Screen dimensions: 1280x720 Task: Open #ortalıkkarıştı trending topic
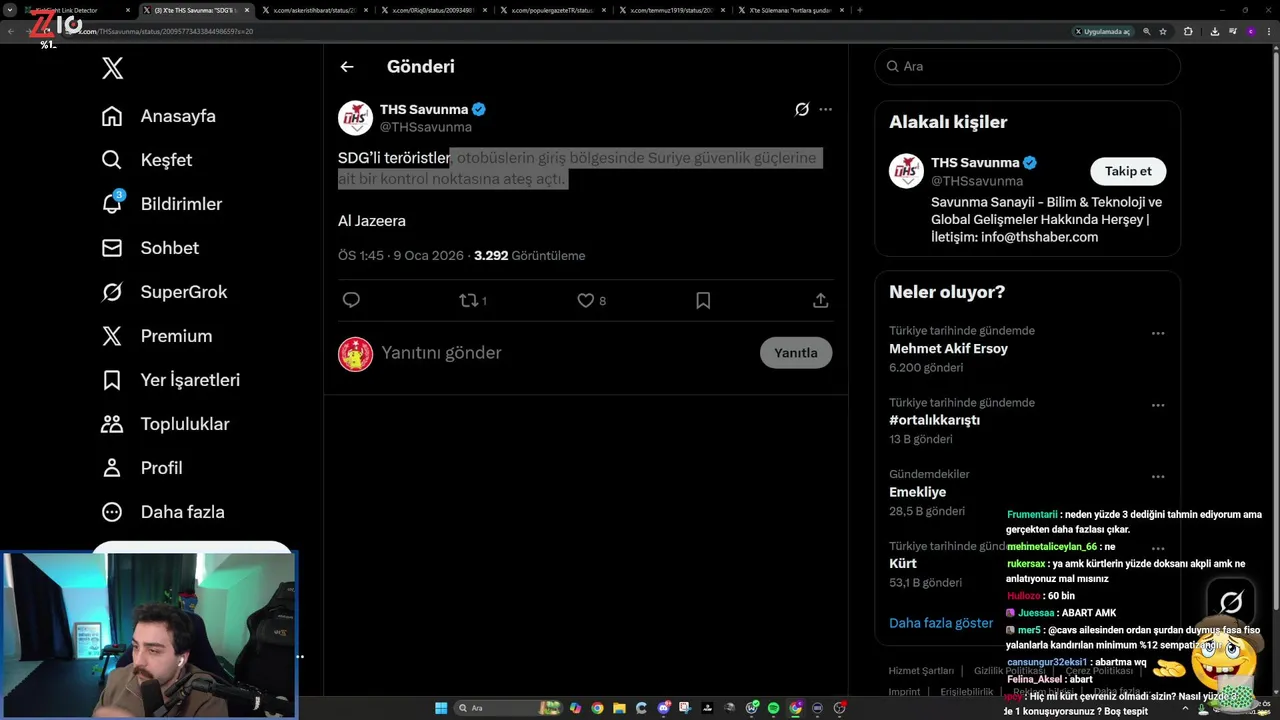(934, 421)
